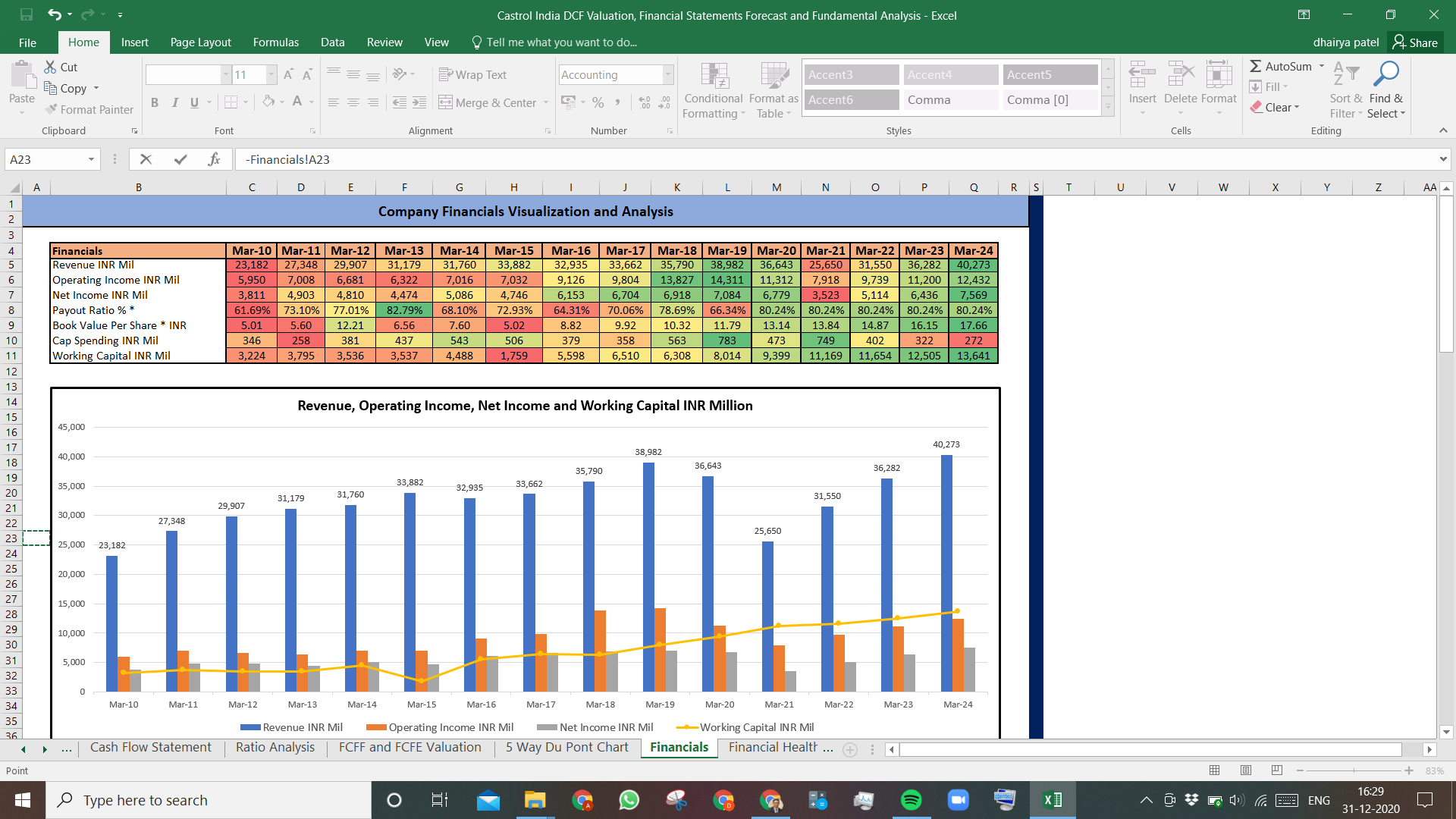Click Format cells icon
The height and width of the screenshot is (819, 1456).
pyautogui.click(x=1219, y=76)
